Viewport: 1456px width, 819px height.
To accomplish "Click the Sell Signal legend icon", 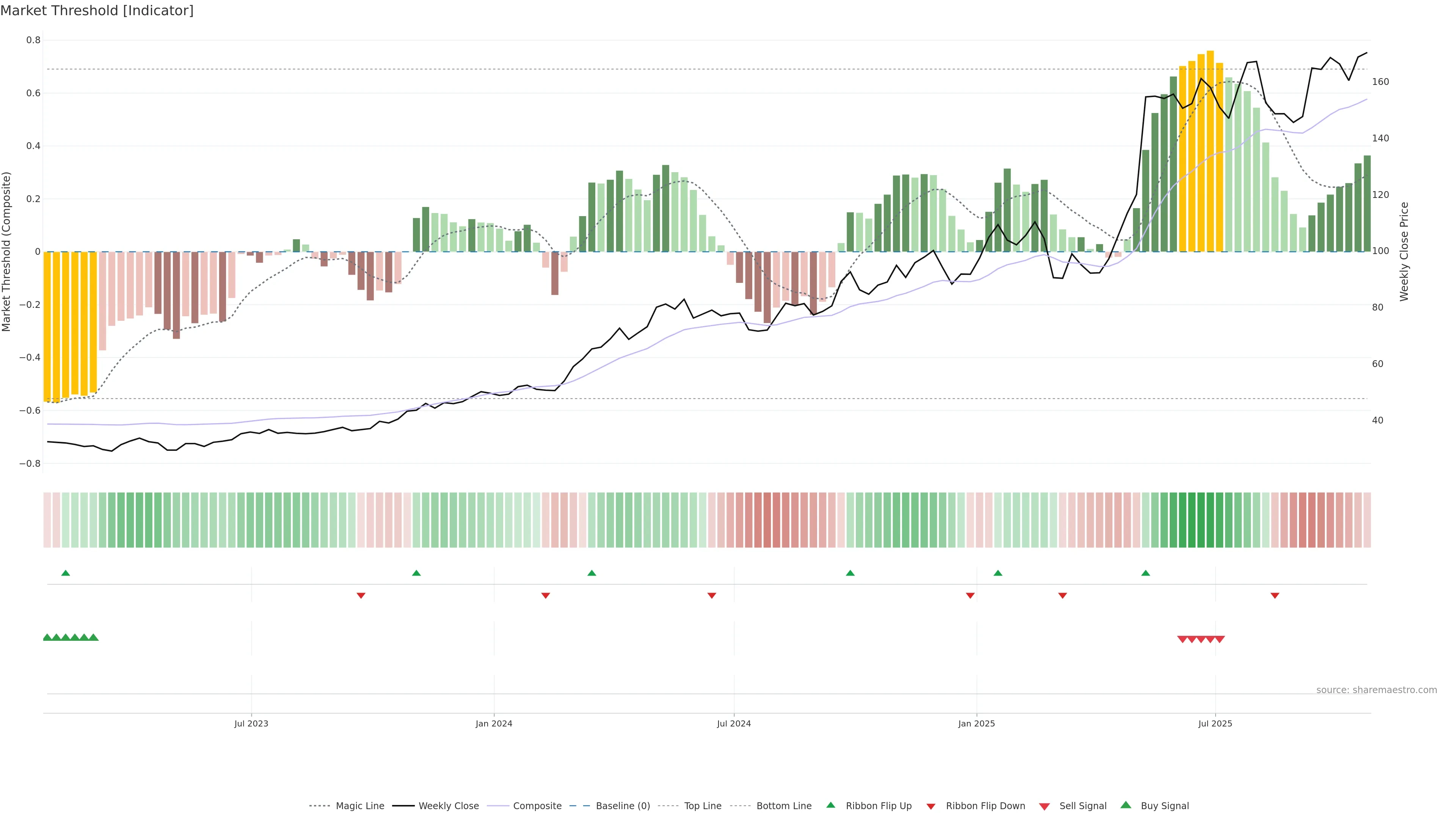I will tap(1045, 806).
